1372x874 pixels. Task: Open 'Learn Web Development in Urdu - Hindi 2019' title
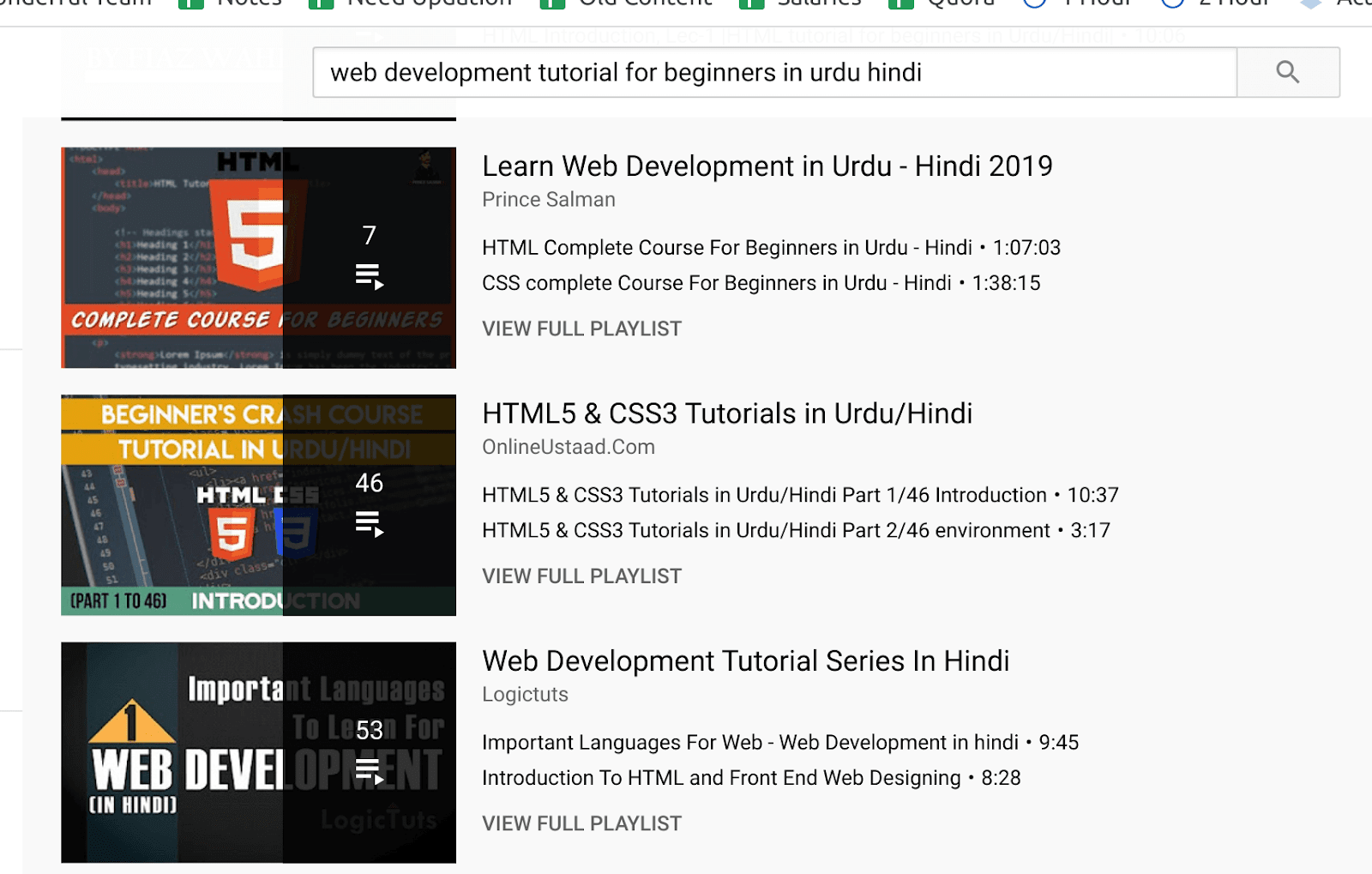[x=767, y=166]
